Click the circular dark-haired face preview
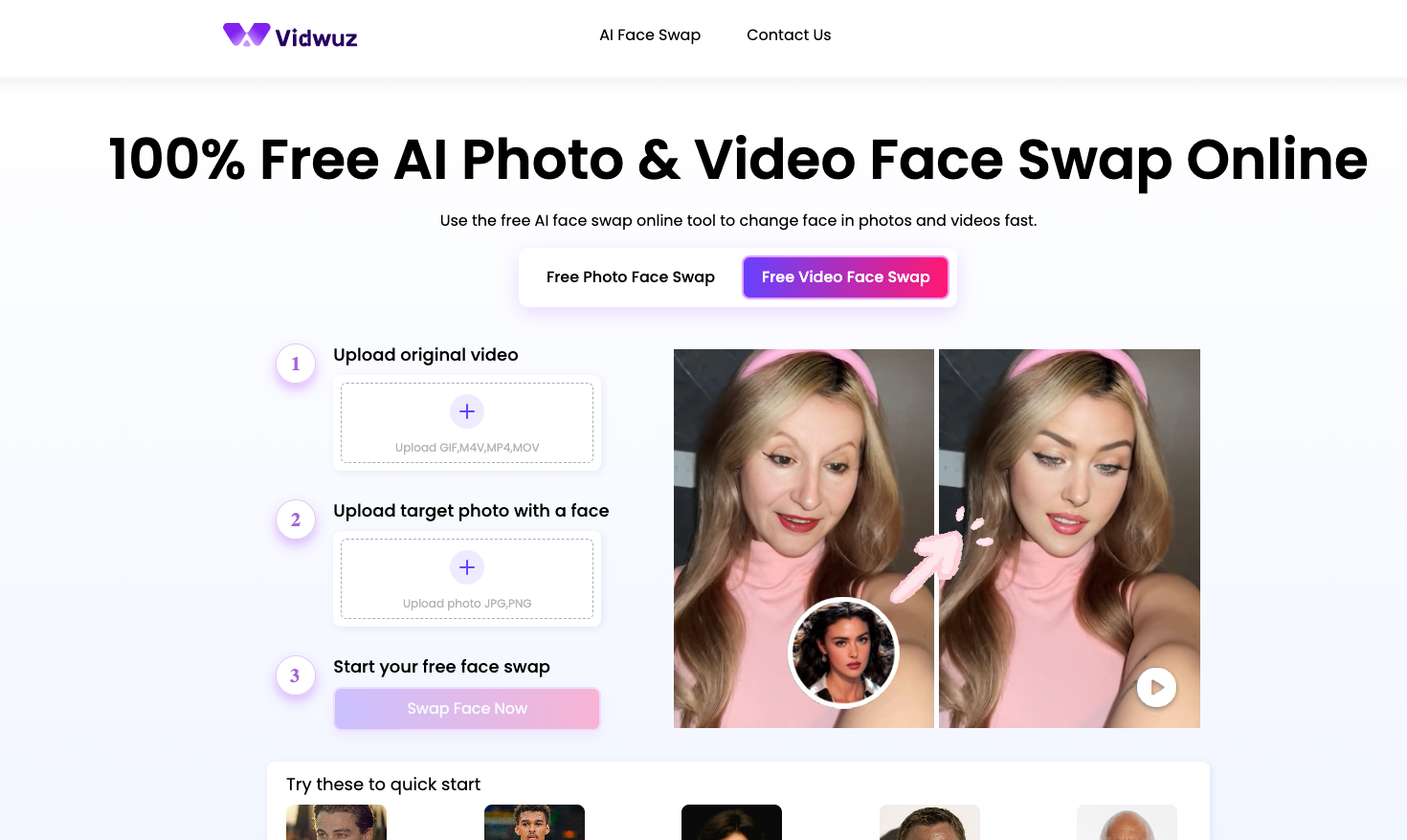Image resolution: width=1407 pixels, height=840 pixels. 843,652
